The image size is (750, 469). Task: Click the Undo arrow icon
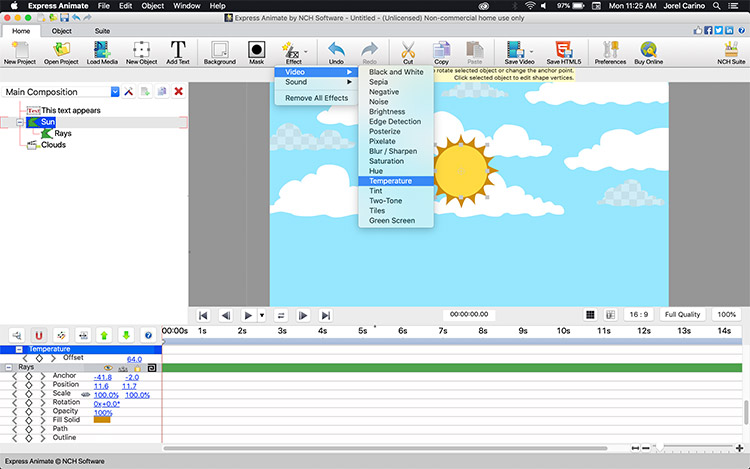coord(336,52)
